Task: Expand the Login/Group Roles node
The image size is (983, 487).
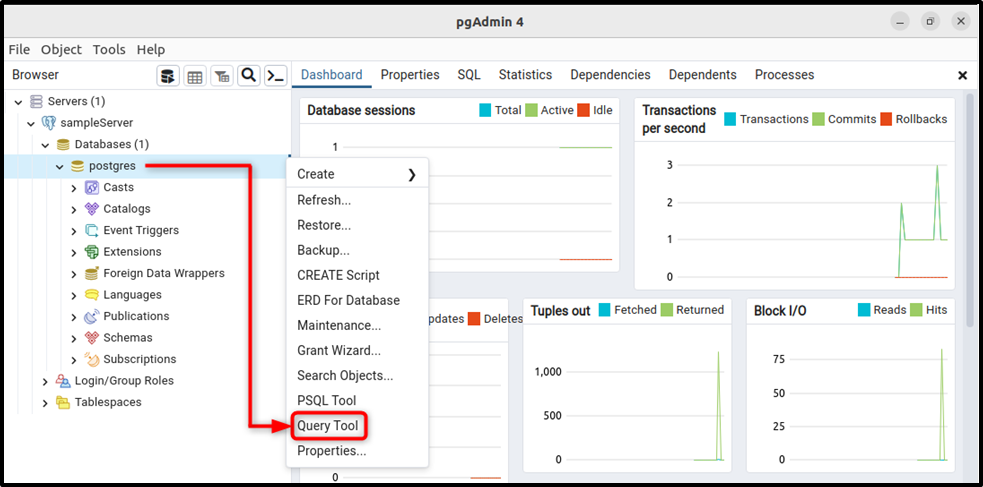Action: coord(45,381)
